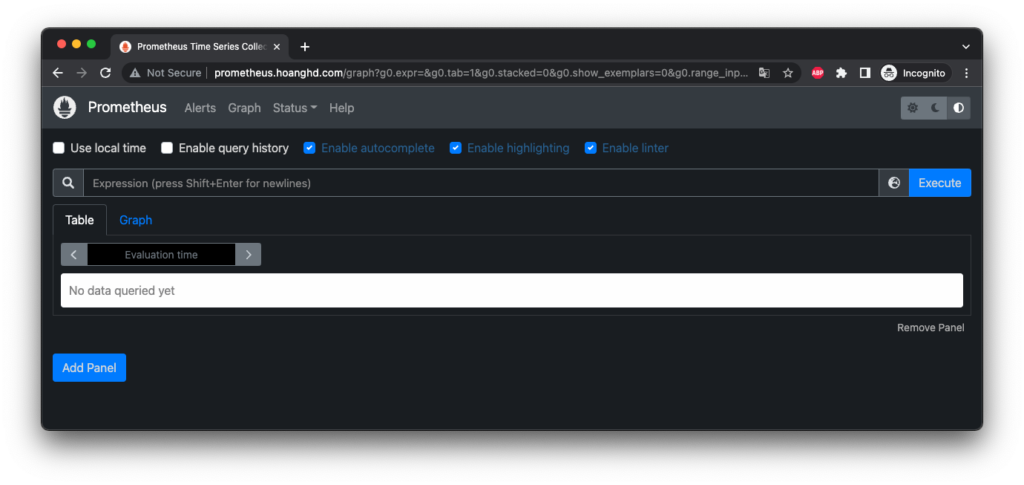The image size is (1024, 485).
Task: Open Graph in the navbar
Action: point(244,108)
